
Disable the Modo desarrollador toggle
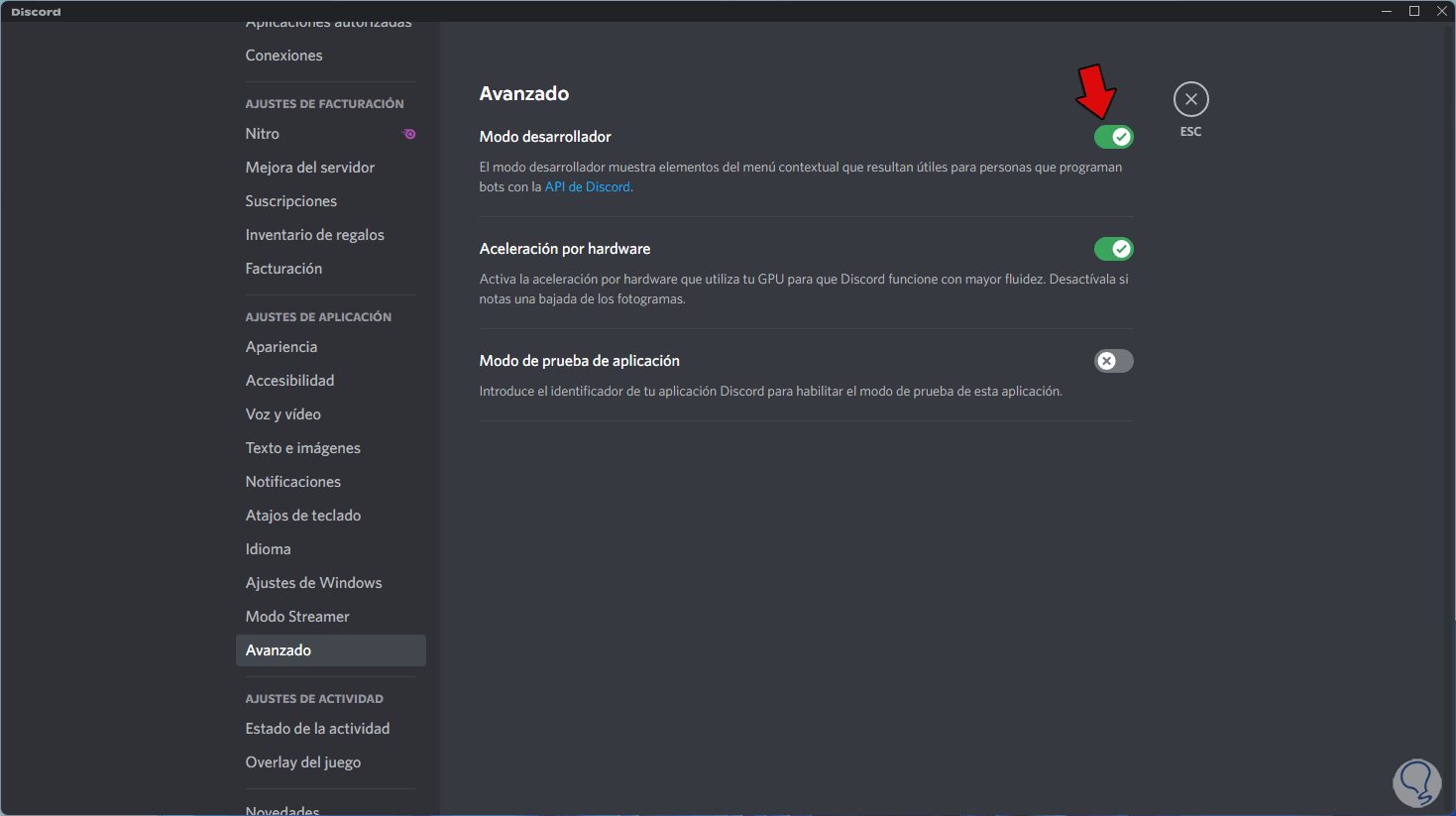pos(1113,137)
